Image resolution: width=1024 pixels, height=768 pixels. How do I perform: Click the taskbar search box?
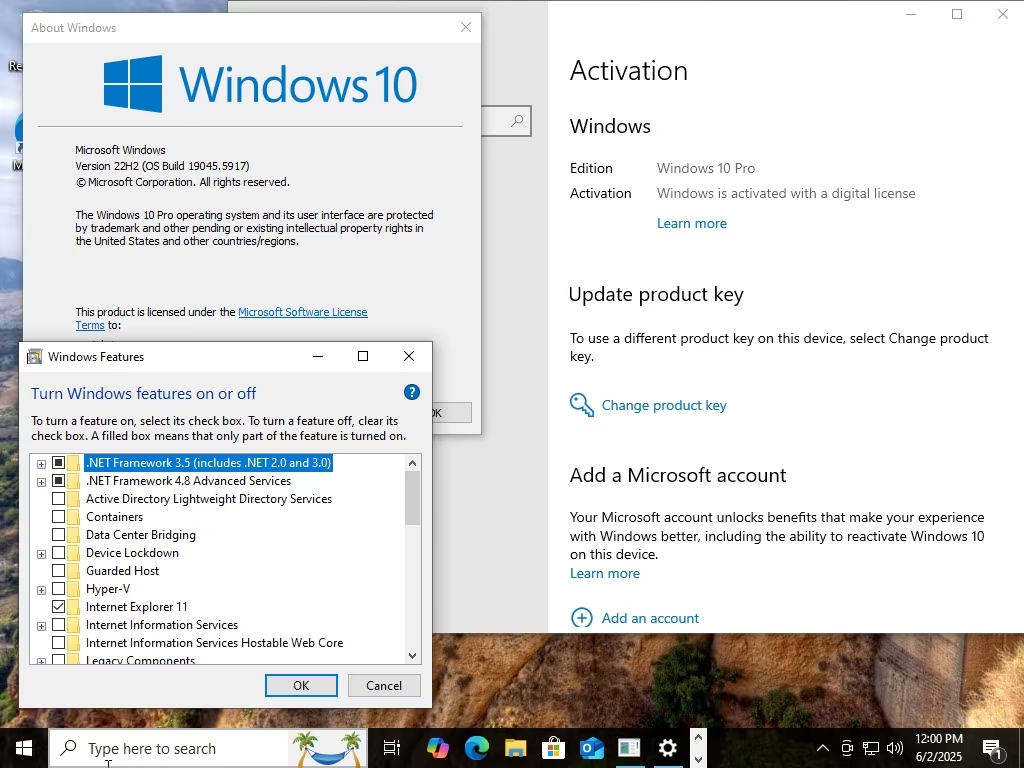click(x=208, y=748)
